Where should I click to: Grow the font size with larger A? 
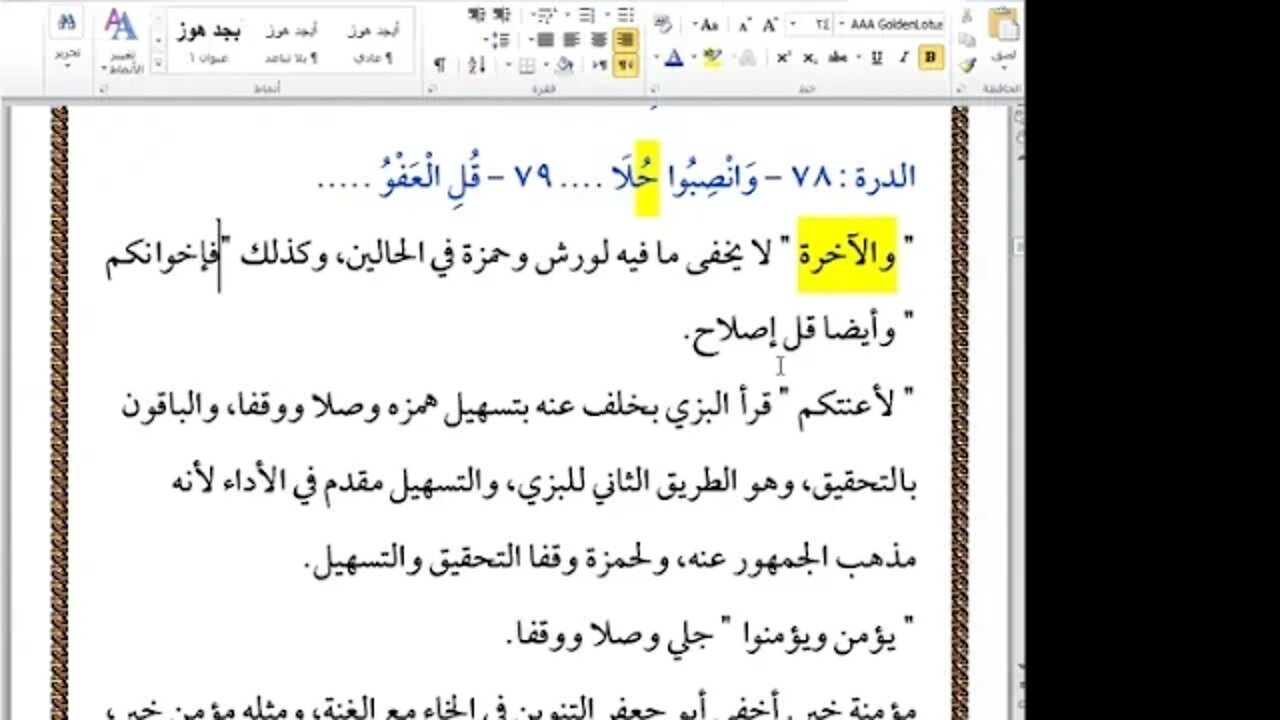[x=770, y=24]
